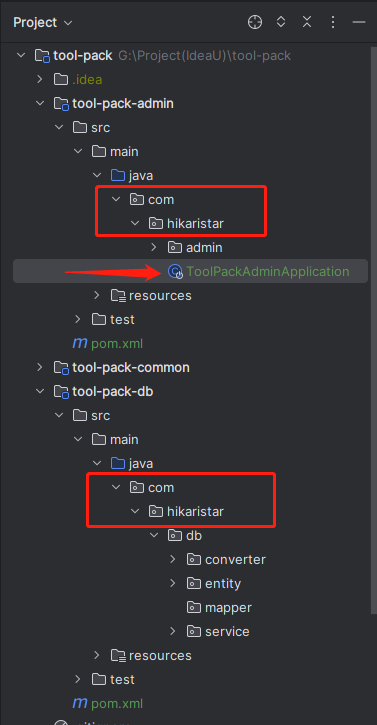Select pom.xml under tool-pack-admin

(x=117, y=344)
